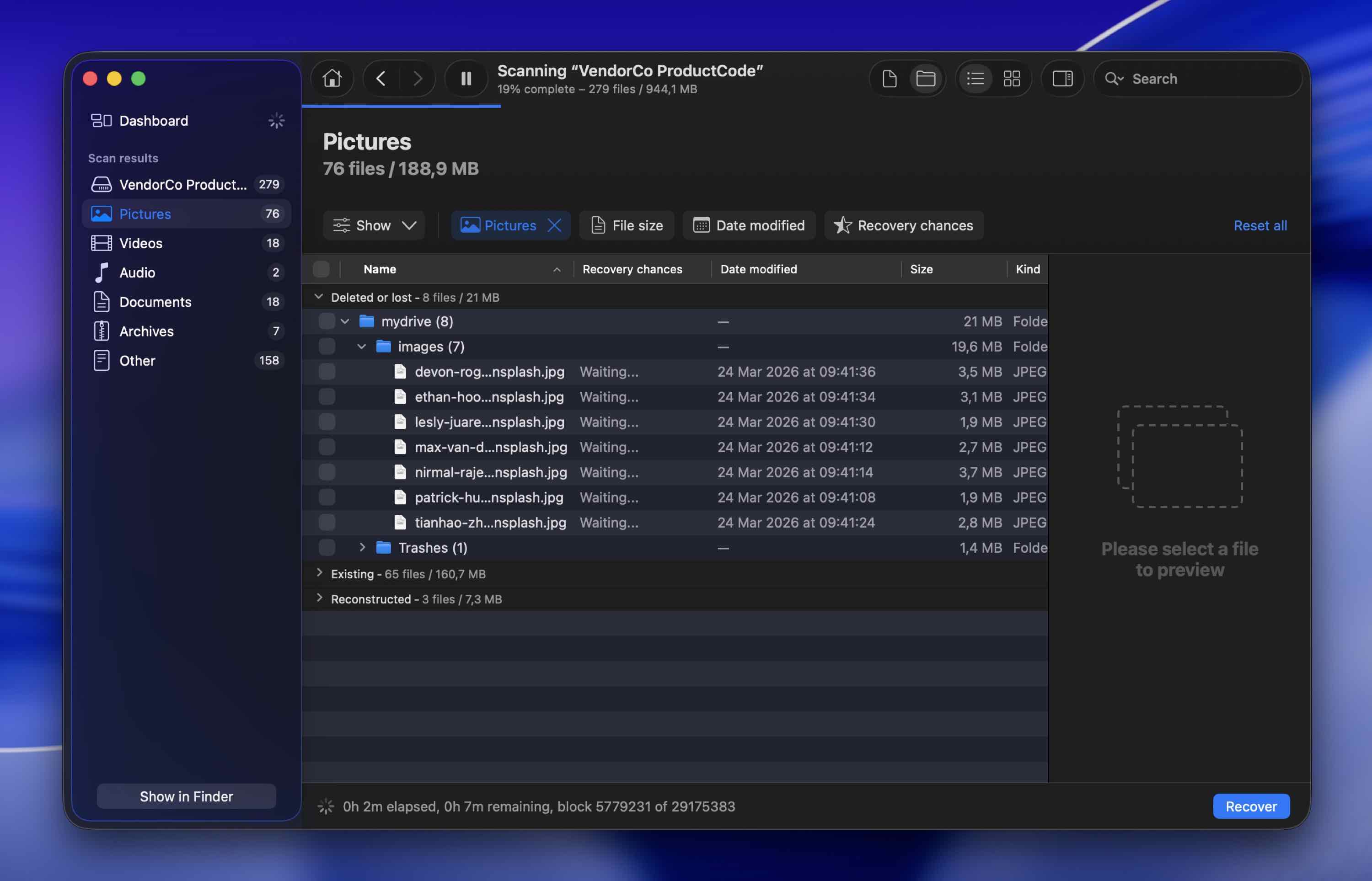
Task: Check tianhao-zh...nsplash.jpg checkbox
Action: point(327,522)
